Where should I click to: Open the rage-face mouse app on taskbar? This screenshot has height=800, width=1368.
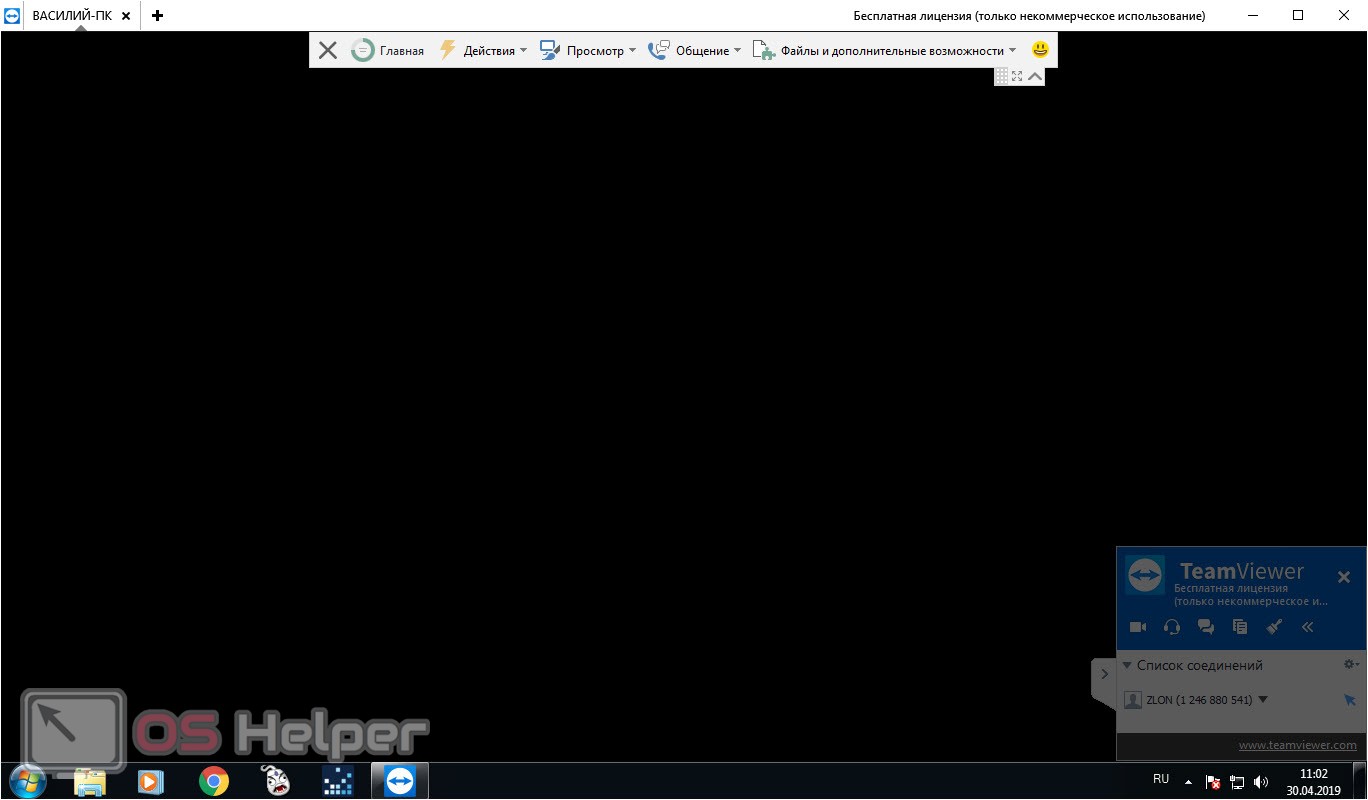(x=275, y=781)
